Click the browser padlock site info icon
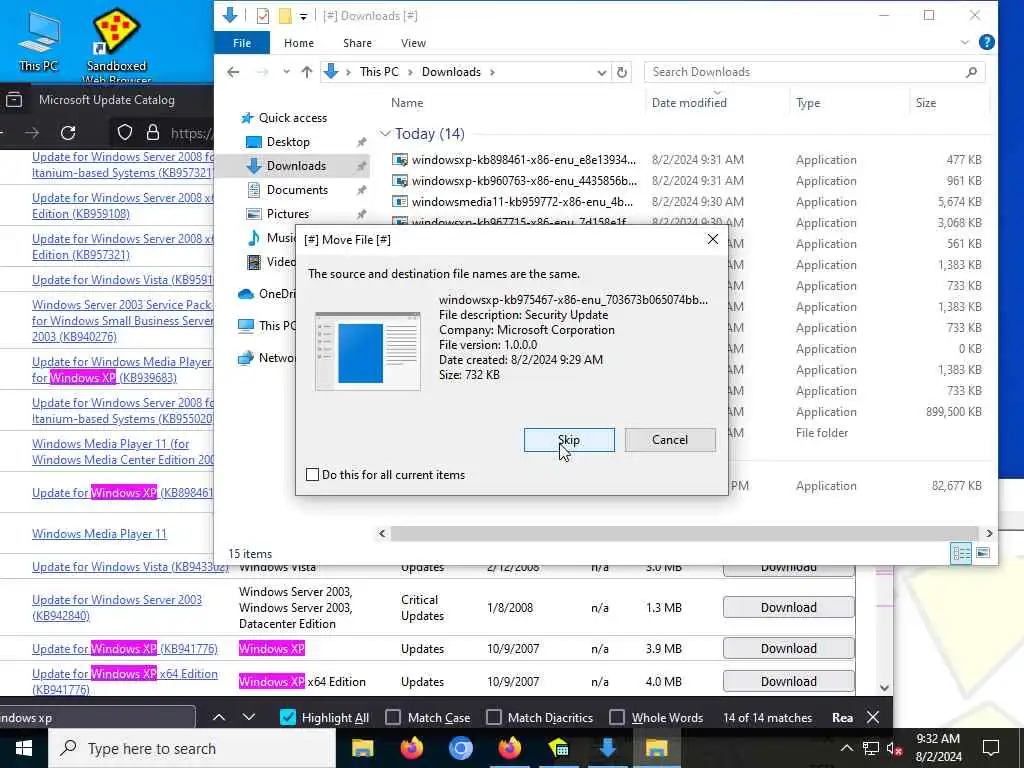The image size is (1024, 768). [x=153, y=133]
